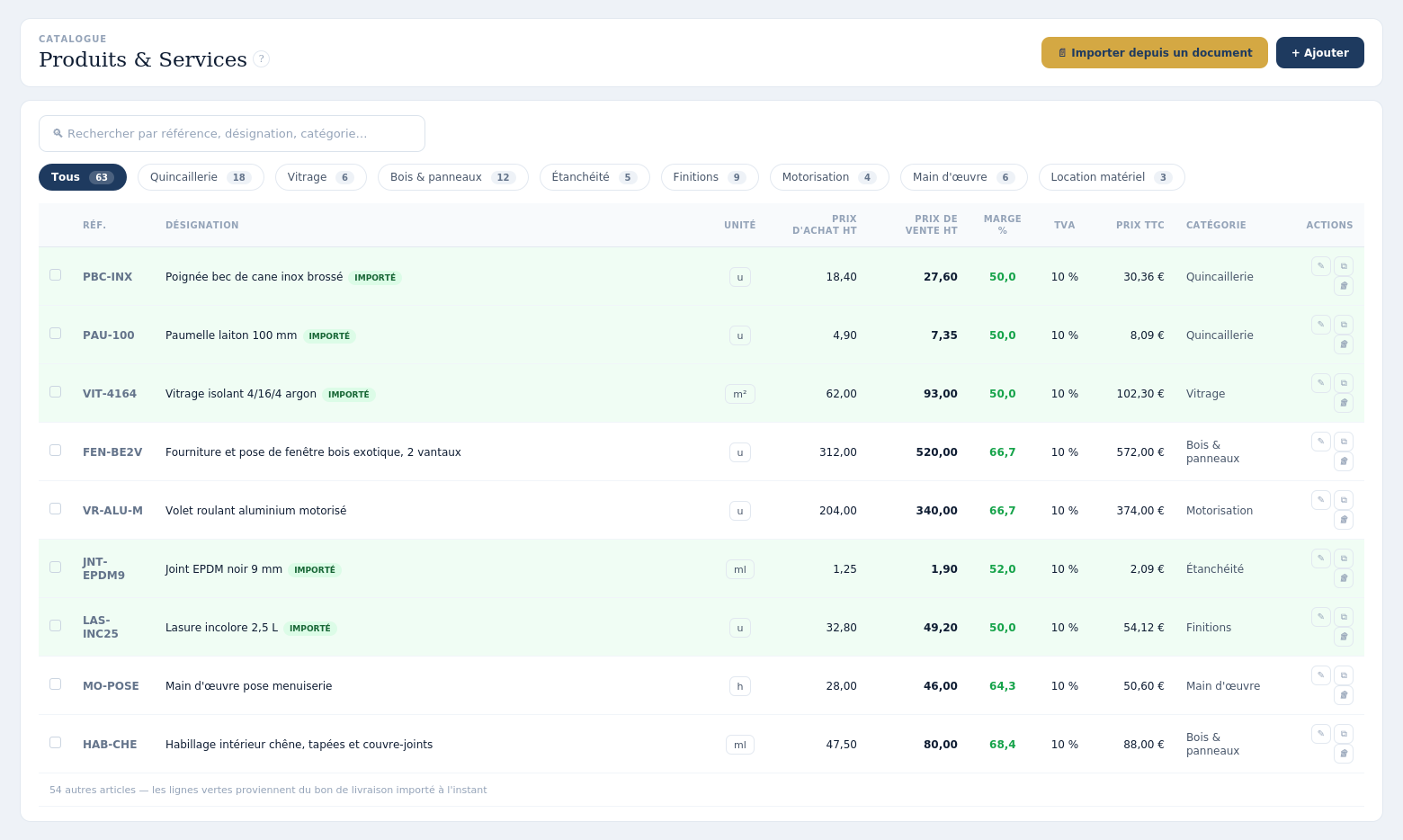Click the 102,30 € prix TTC value
The height and width of the screenshot is (840, 1403).
click(x=1139, y=394)
